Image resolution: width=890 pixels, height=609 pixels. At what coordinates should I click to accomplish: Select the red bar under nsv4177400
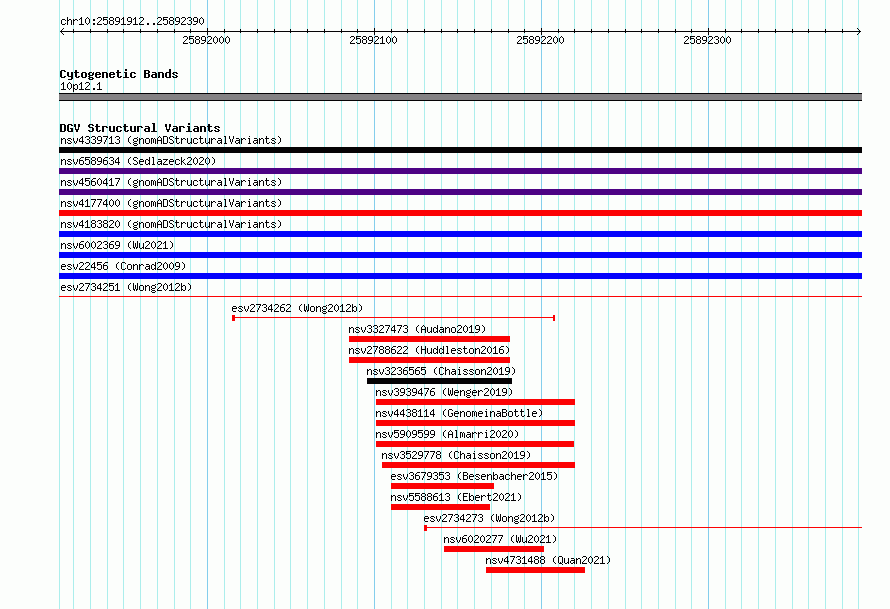click(x=460, y=213)
